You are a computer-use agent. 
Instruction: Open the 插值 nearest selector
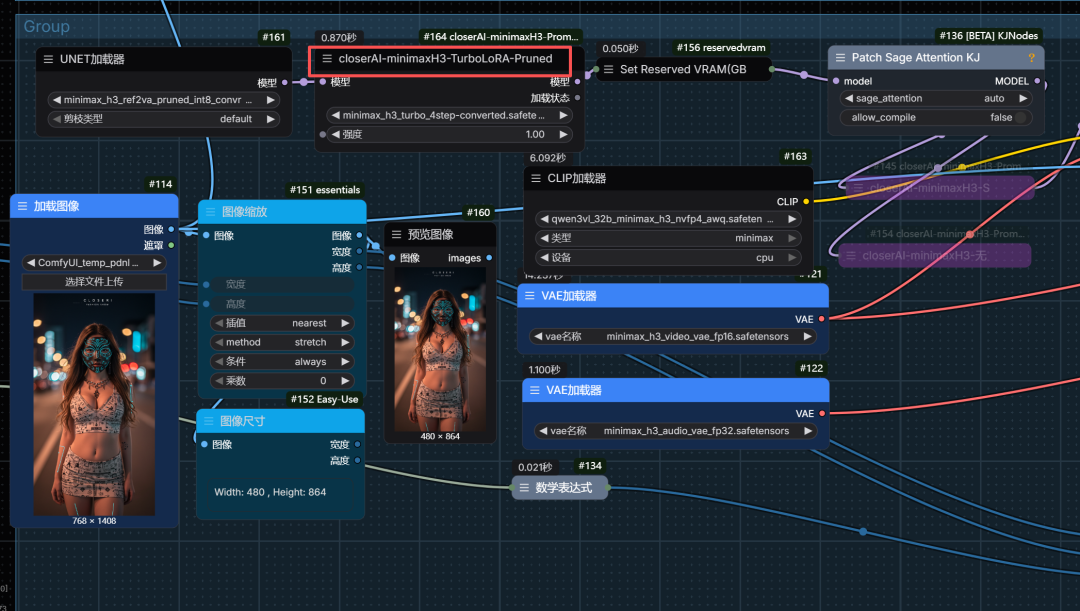click(x=282, y=323)
